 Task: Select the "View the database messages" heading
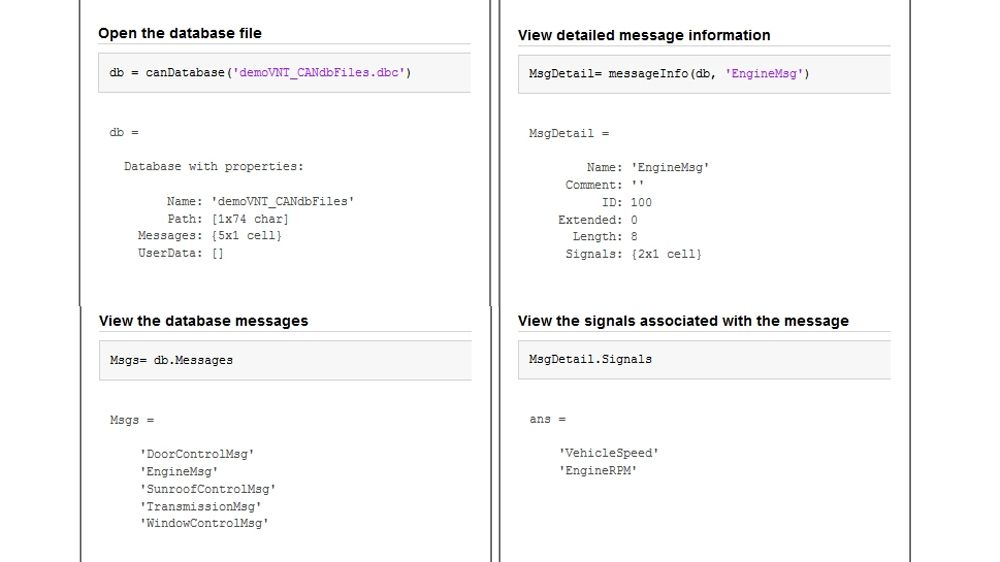203,321
